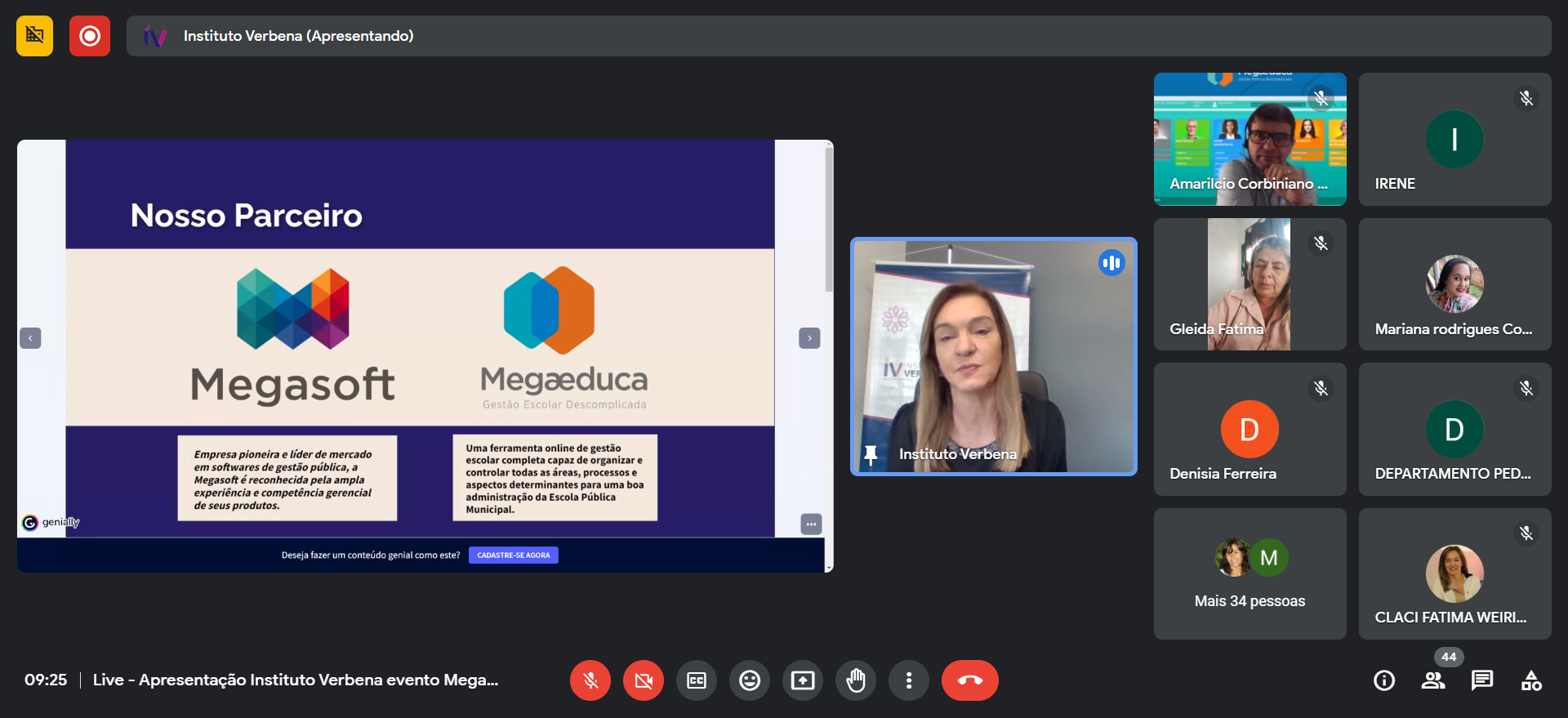Click the 44 participant count badge
Viewport: 1568px width, 718px height.
pos(1449,657)
